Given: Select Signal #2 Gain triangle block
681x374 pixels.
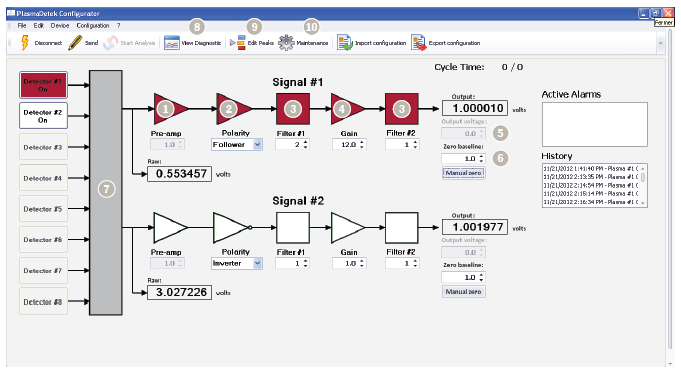Looking at the screenshot, I should [347, 227].
